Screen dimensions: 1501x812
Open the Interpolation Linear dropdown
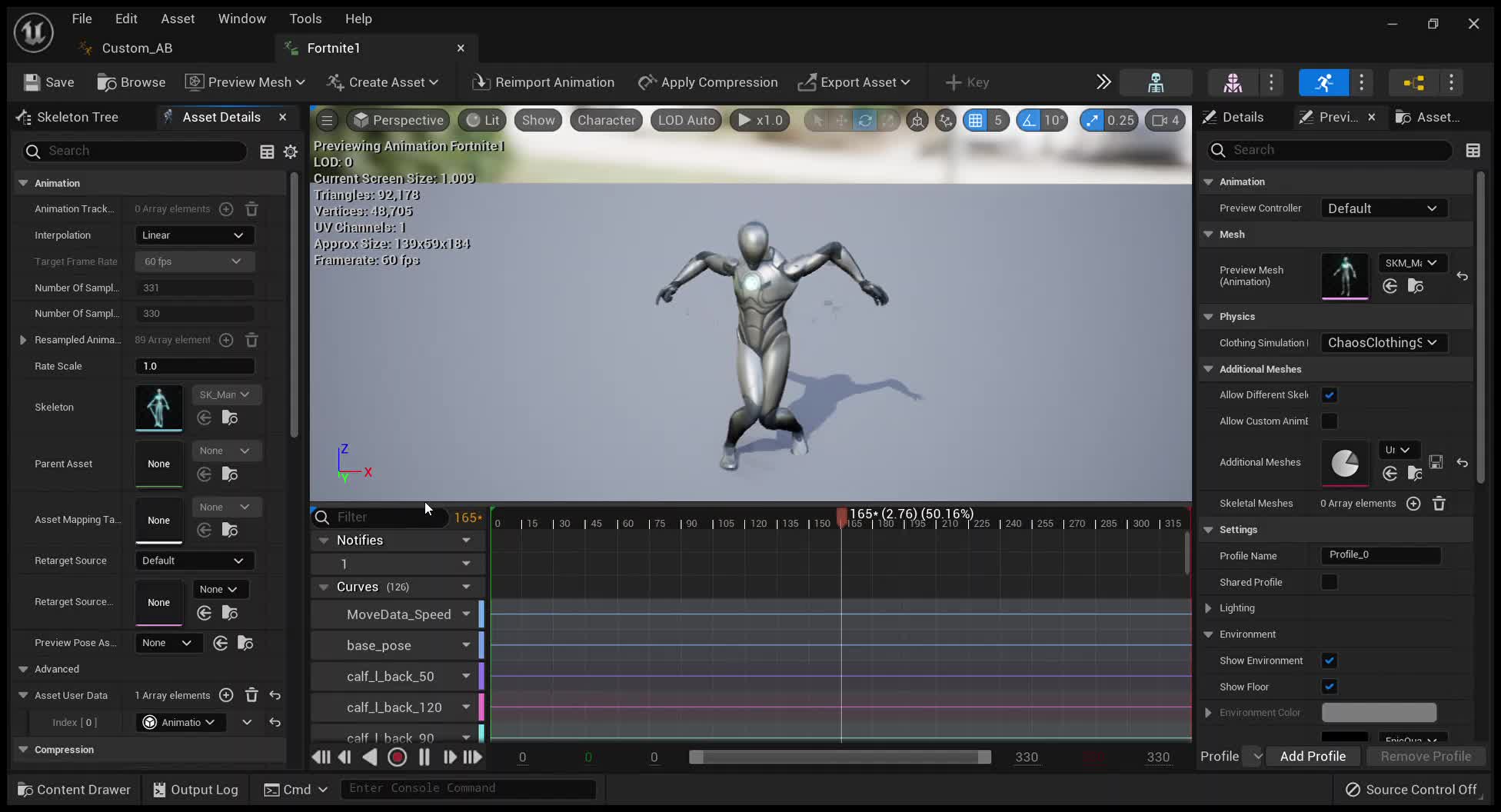click(x=194, y=235)
